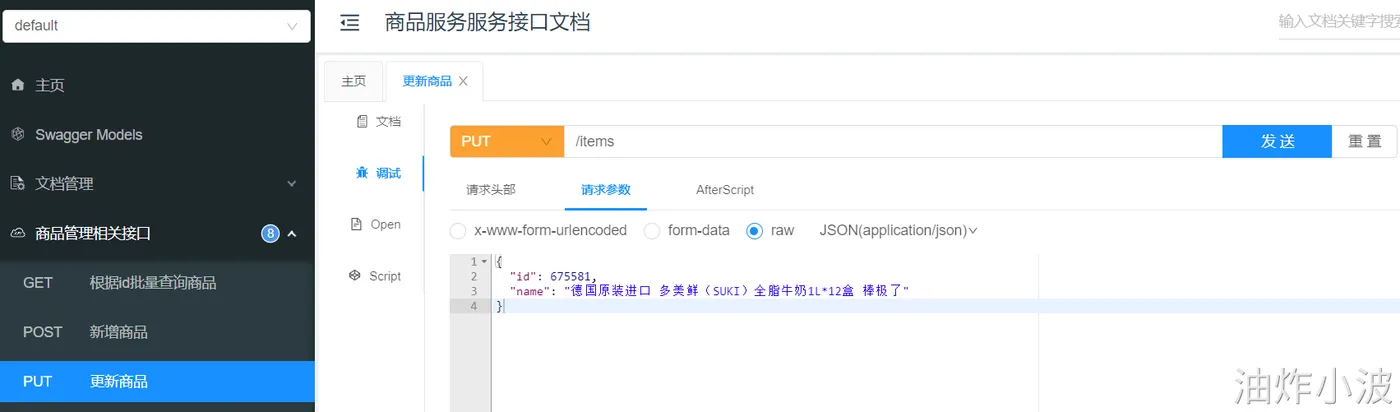The width and height of the screenshot is (1400, 412).
Task: Click the Swagger Models cube icon
Action: pyautogui.click(x=17, y=134)
